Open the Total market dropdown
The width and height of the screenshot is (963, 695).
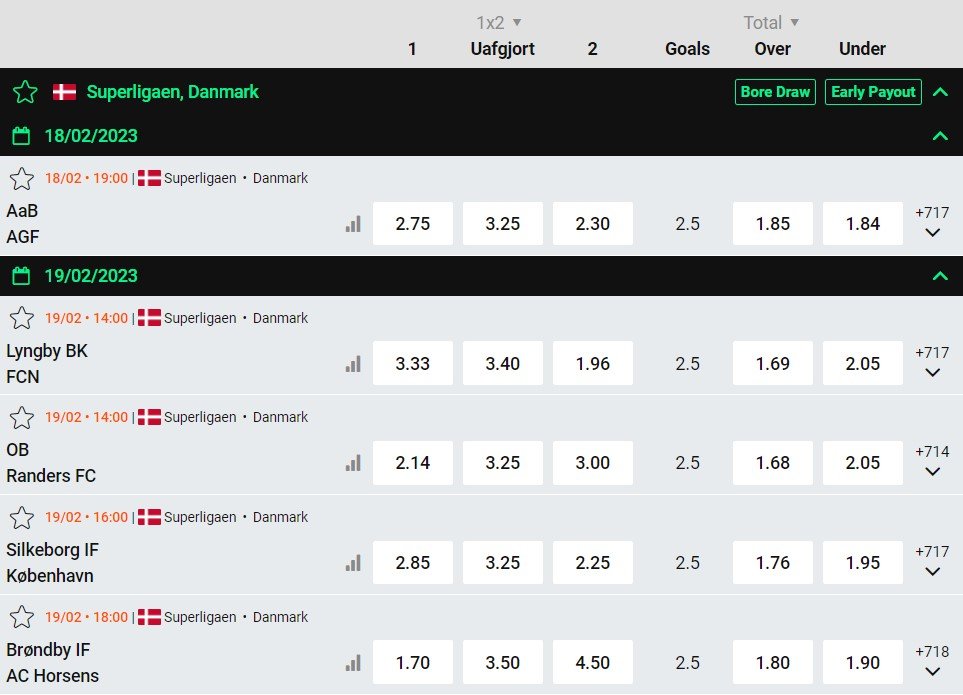[x=771, y=22]
